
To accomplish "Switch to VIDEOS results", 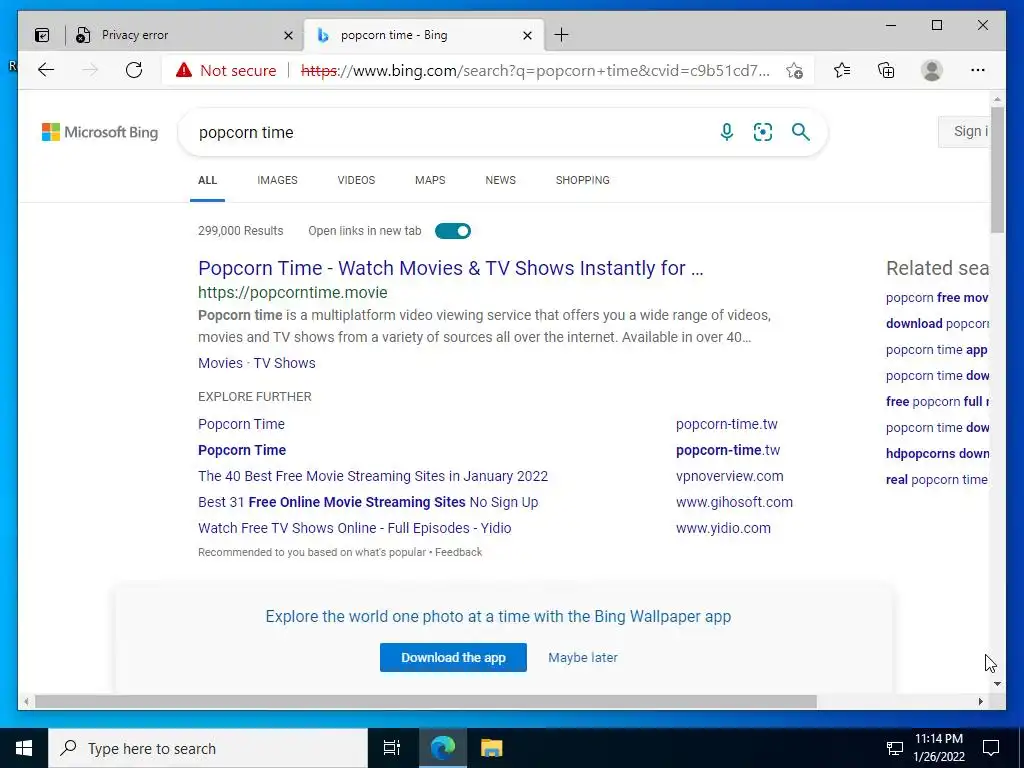I will (x=356, y=180).
